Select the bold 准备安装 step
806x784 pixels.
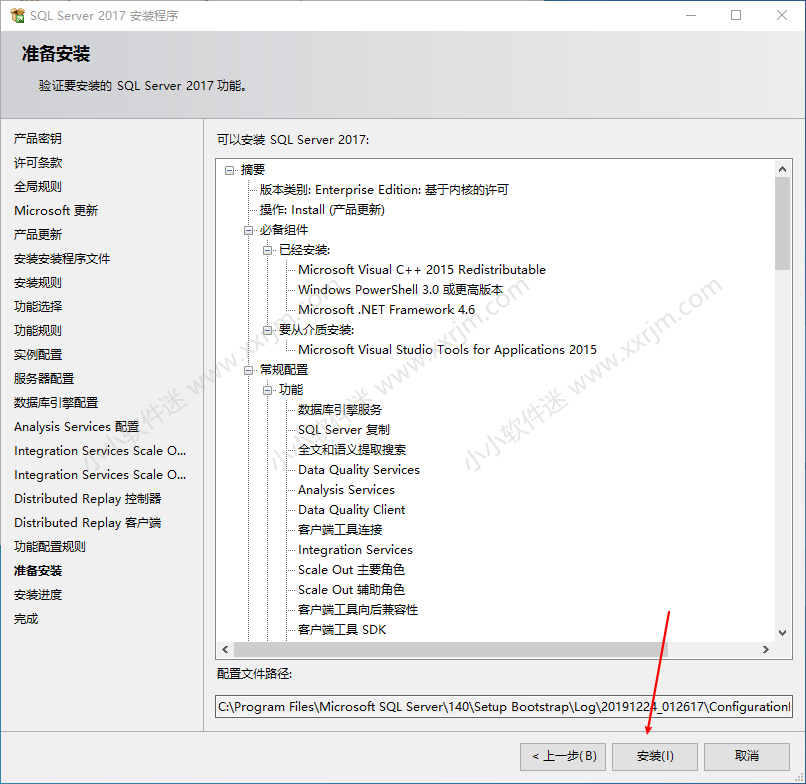pos(38,571)
